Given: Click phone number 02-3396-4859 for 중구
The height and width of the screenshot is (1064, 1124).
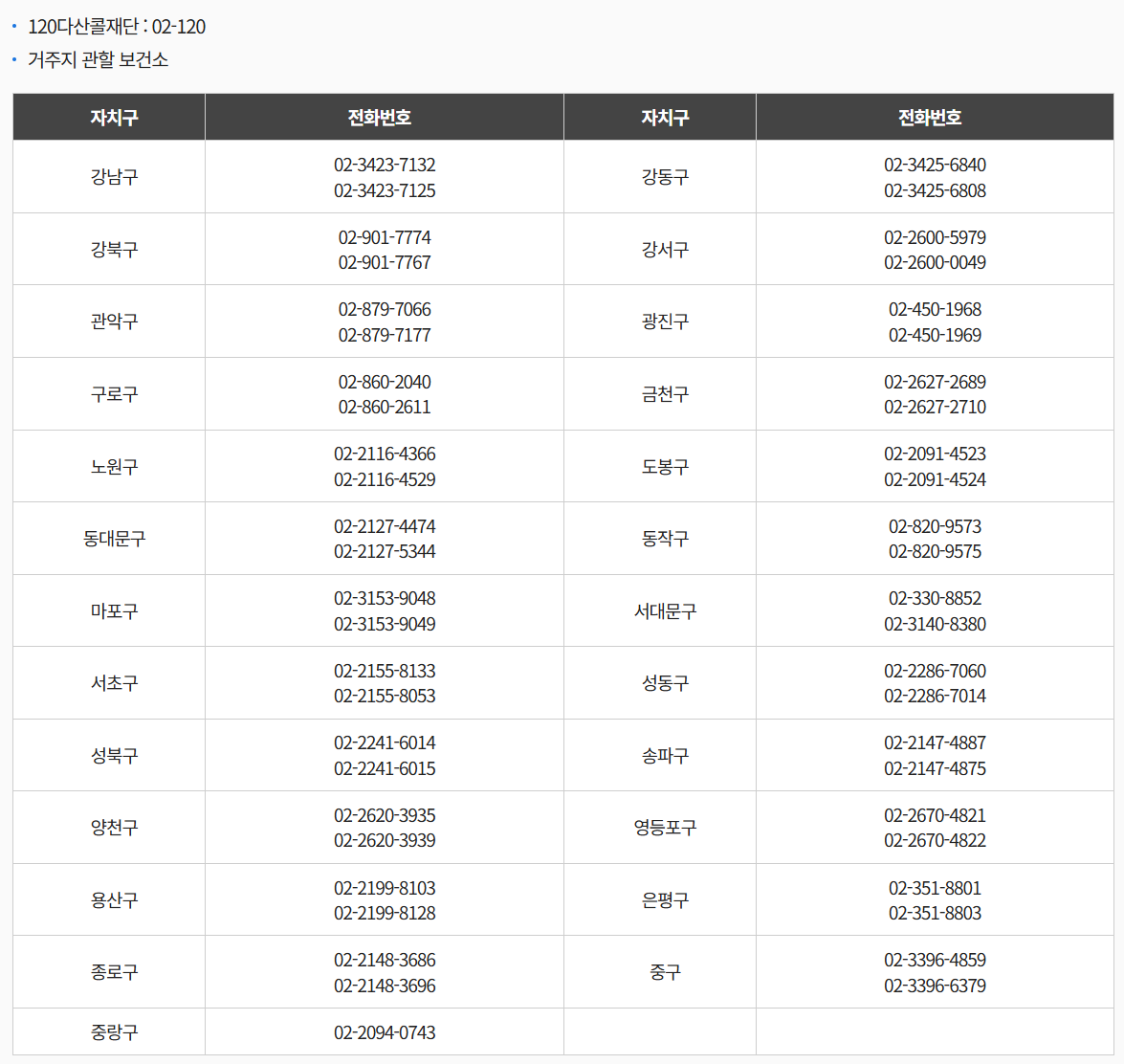Looking at the screenshot, I should pos(935,960).
